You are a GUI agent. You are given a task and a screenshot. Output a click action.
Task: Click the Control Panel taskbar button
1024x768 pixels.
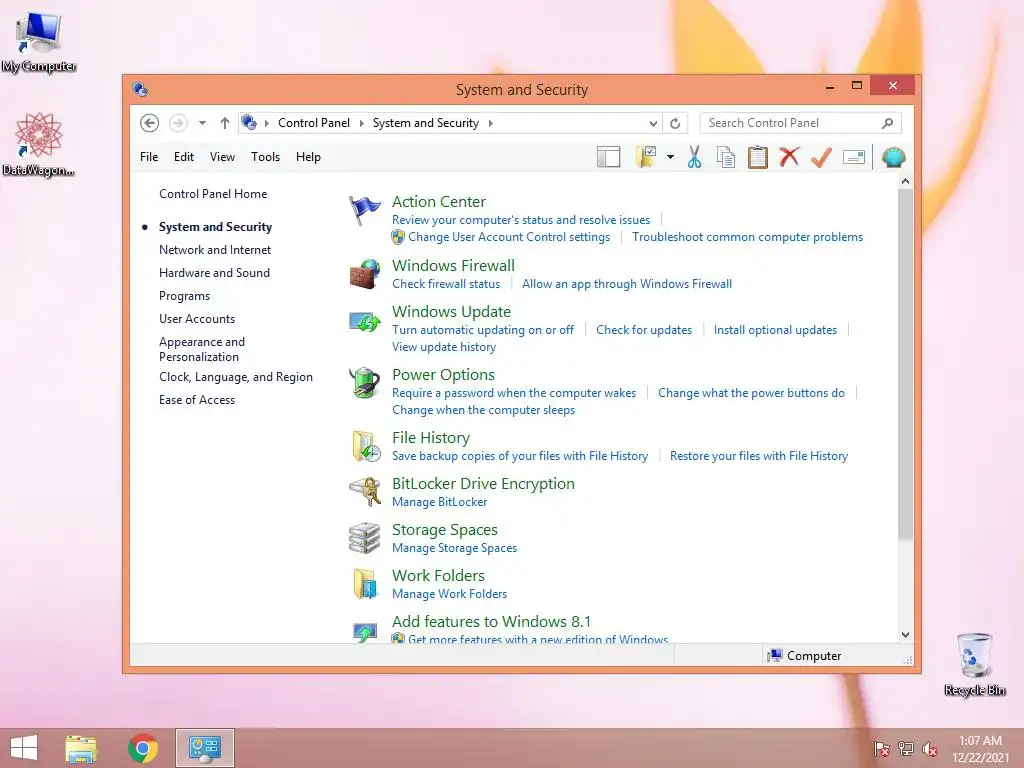(x=204, y=748)
